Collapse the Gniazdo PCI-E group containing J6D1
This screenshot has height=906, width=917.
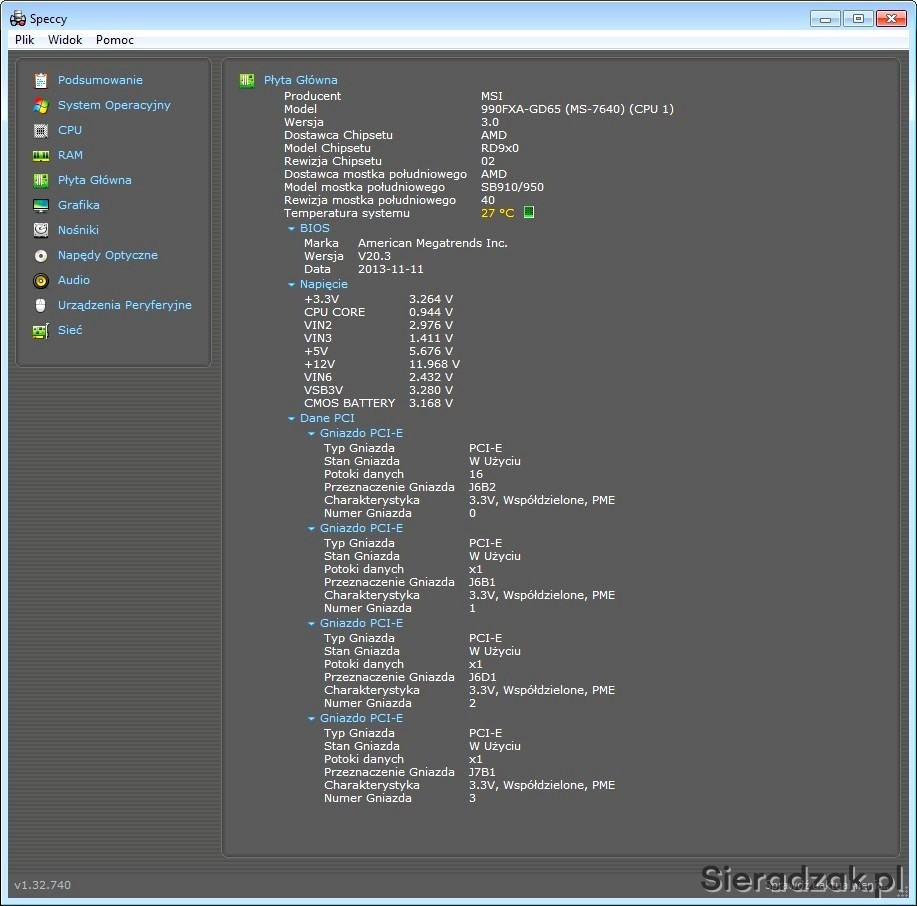click(311, 623)
